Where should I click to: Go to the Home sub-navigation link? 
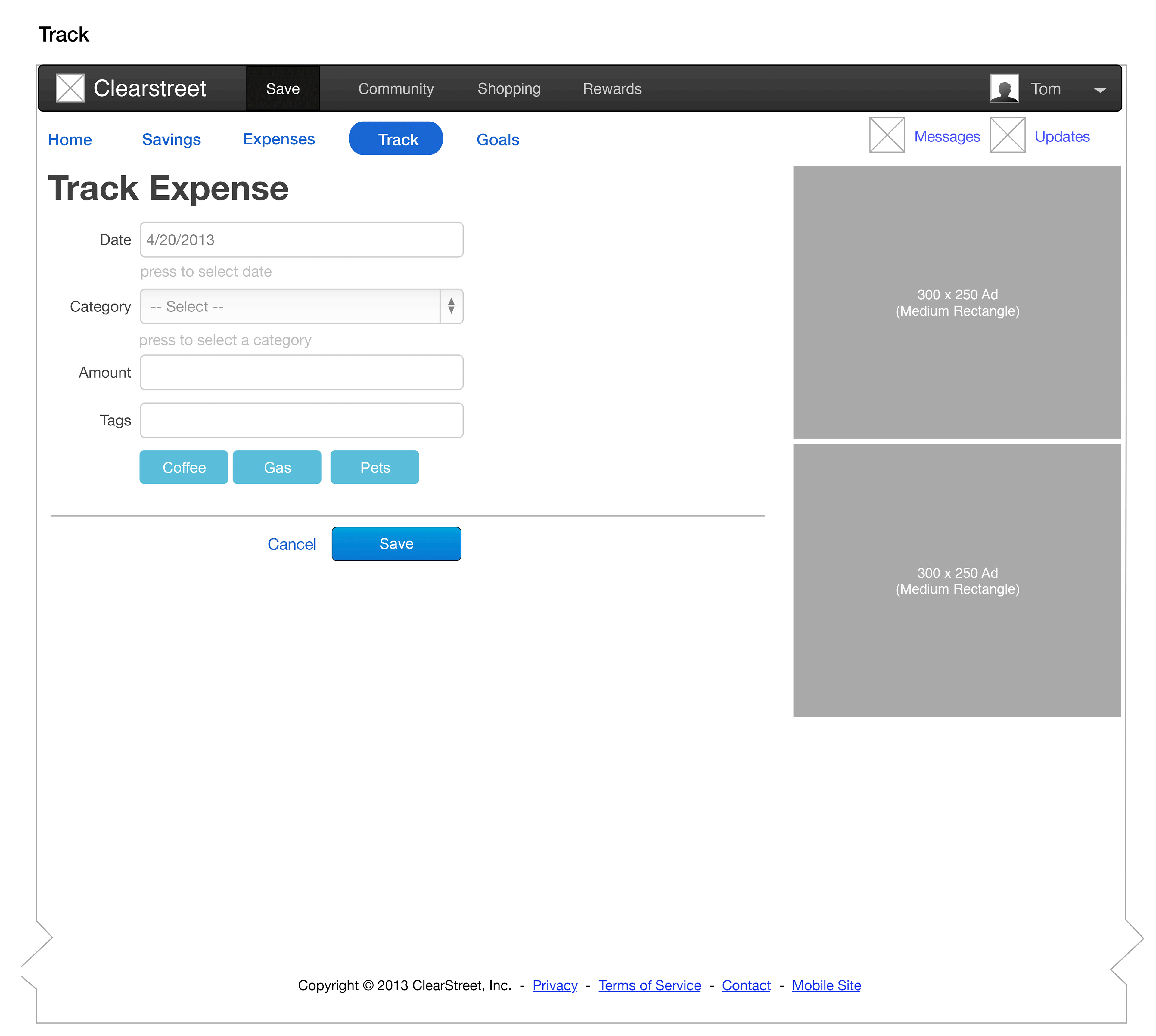tap(70, 139)
